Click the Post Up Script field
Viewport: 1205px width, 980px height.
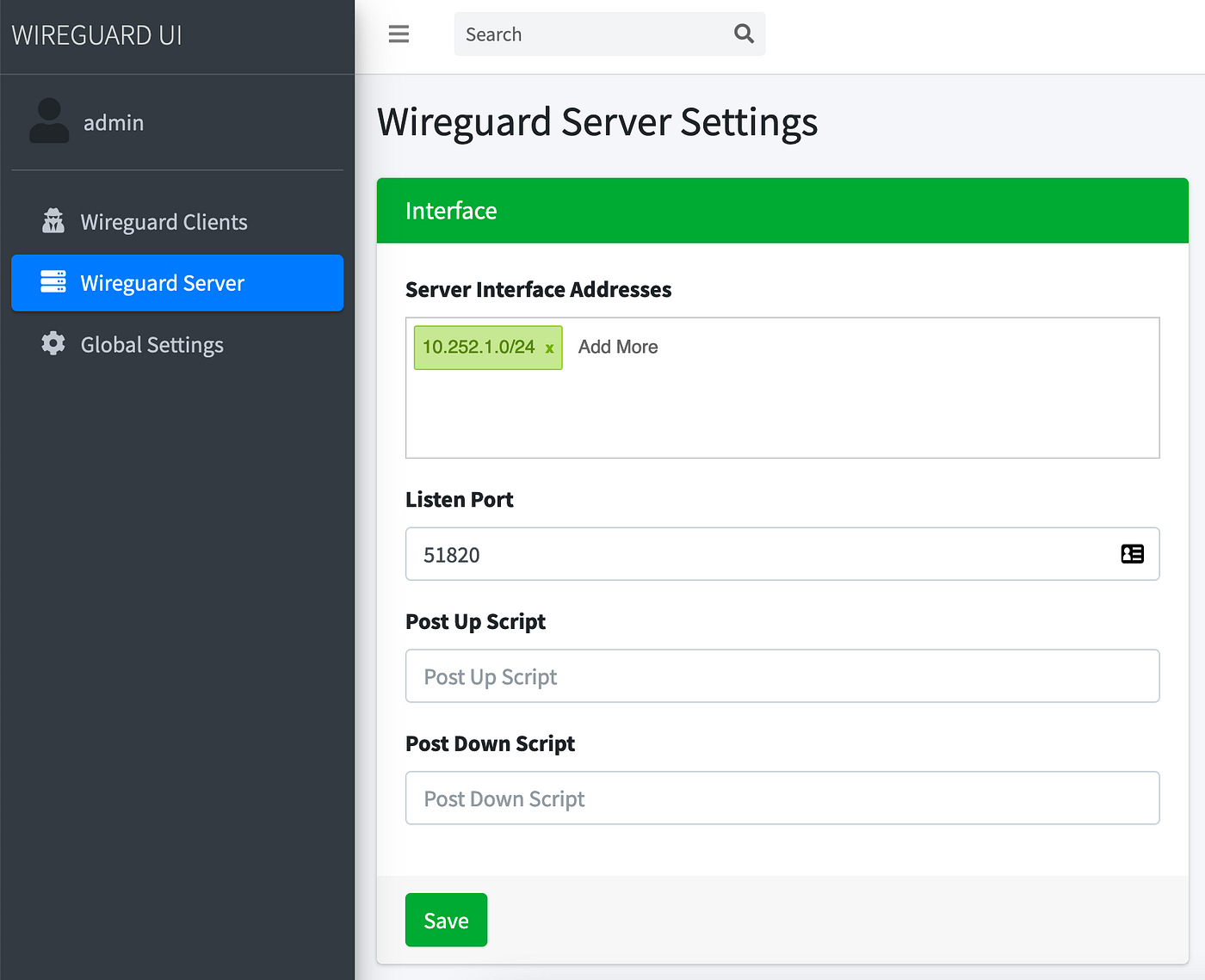coord(782,676)
